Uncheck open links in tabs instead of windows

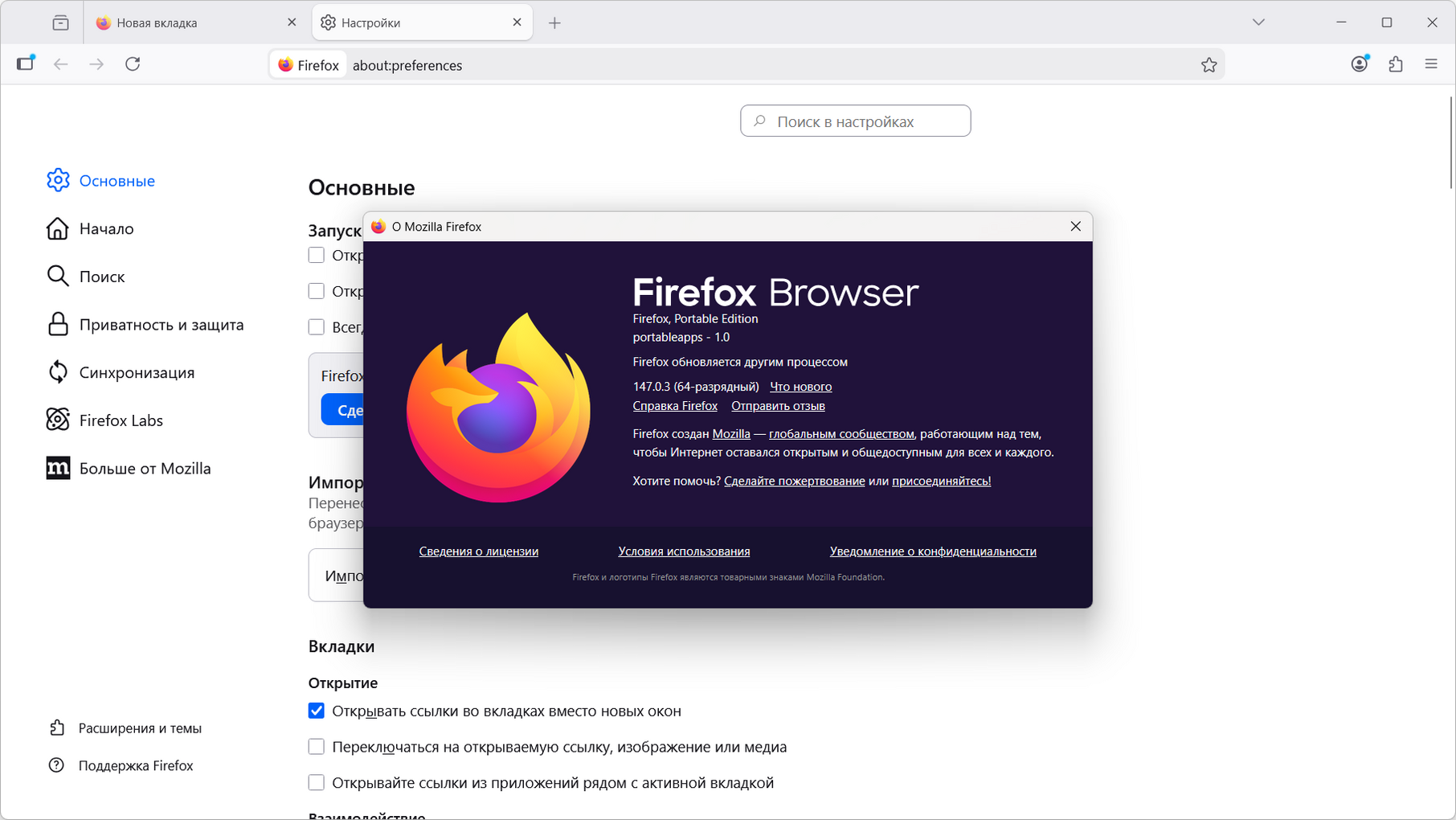(x=317, y=711)
